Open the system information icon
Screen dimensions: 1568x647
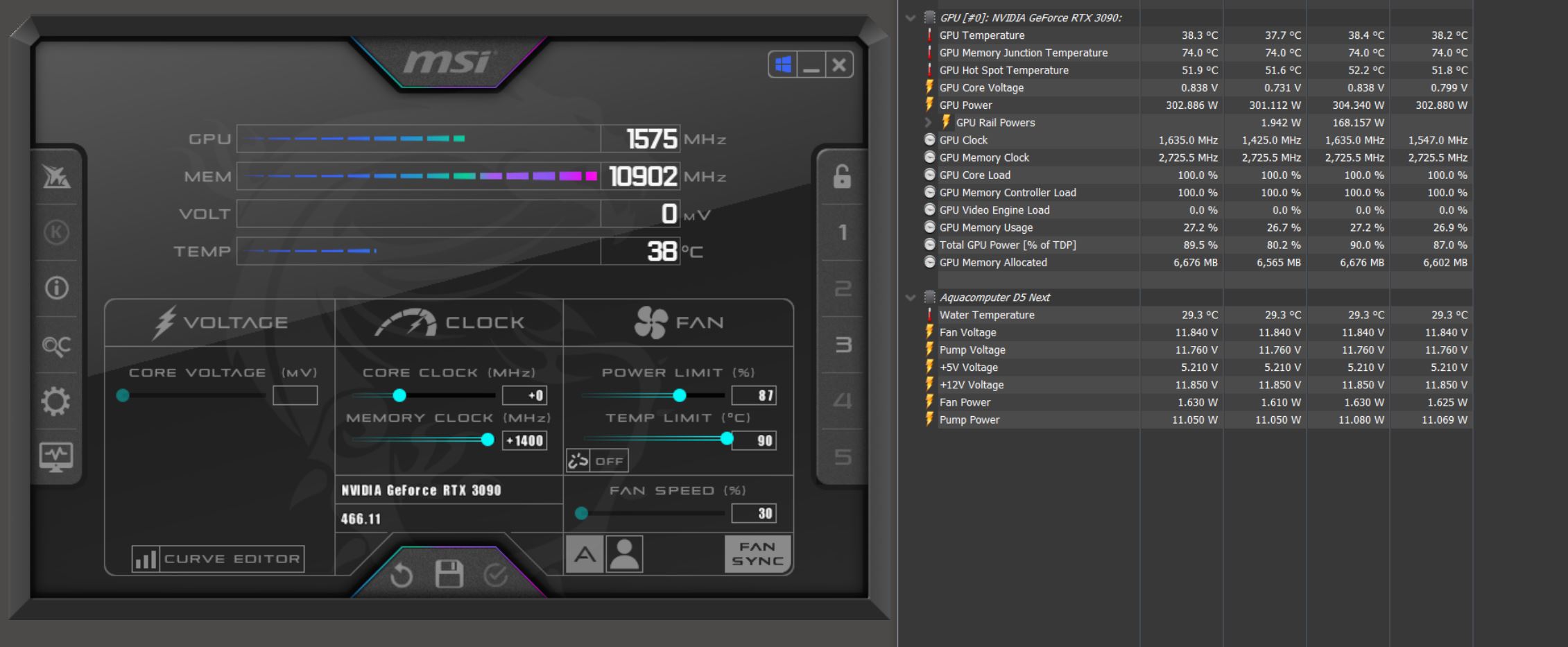(56, 288)
